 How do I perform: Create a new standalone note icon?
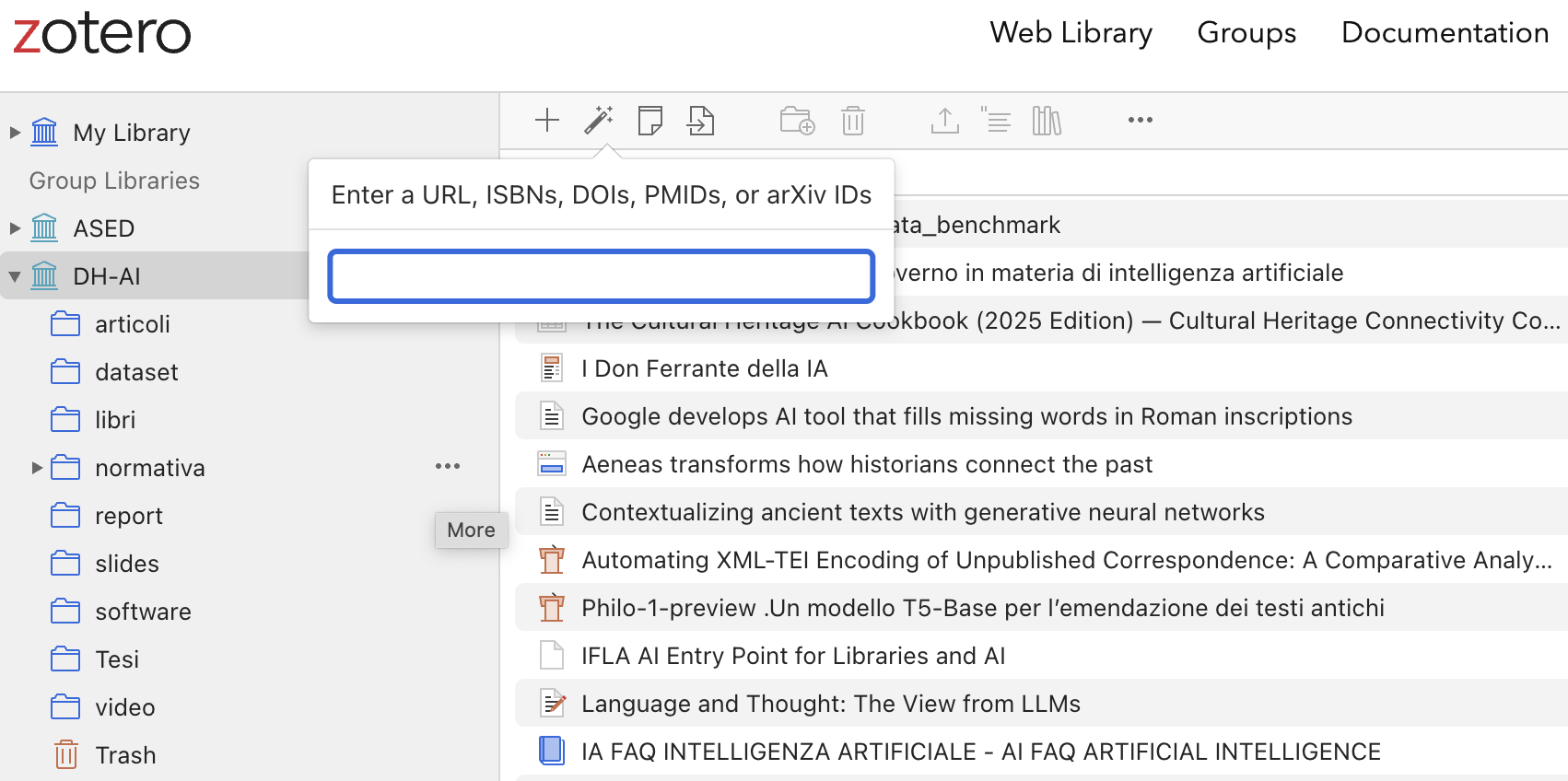[x=650, y=120]
